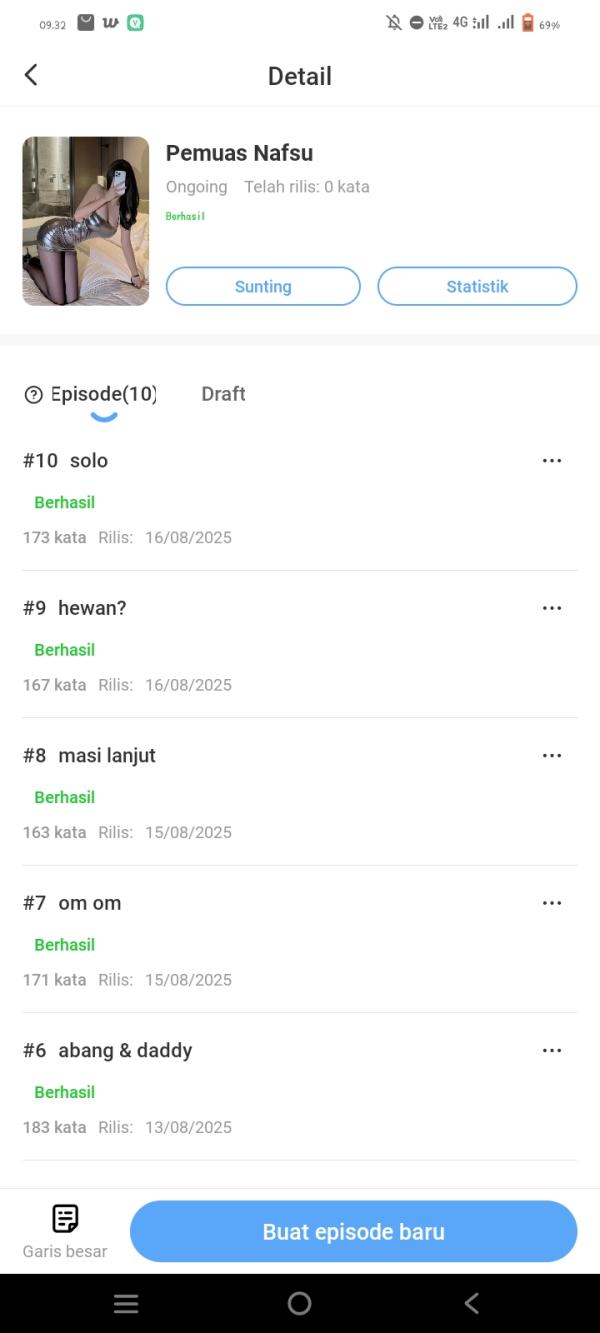Tap the help icon beside Episode(10)
The width and height of the screenshot is (600, 1333).
[34, 395]
